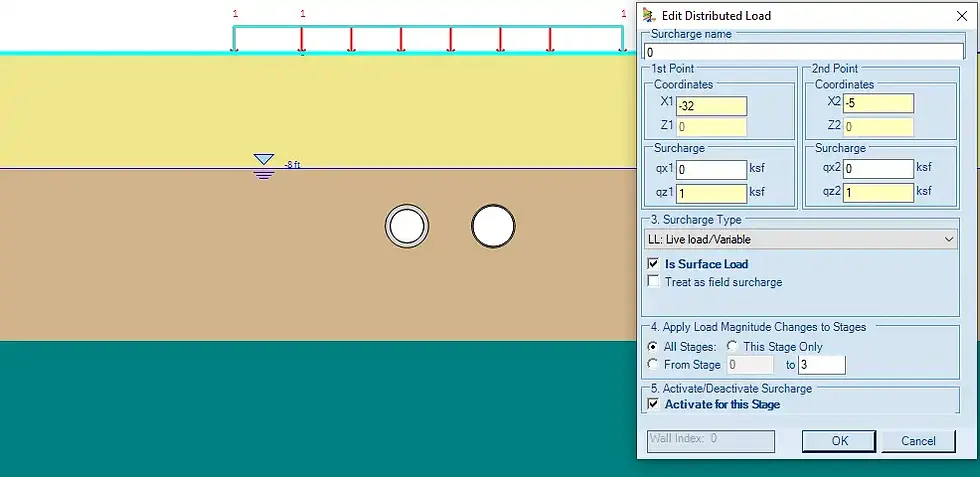Click the Edit Distributed Load title icon
The width and height of the screenshot is (980, 477).
coord(649,16)
